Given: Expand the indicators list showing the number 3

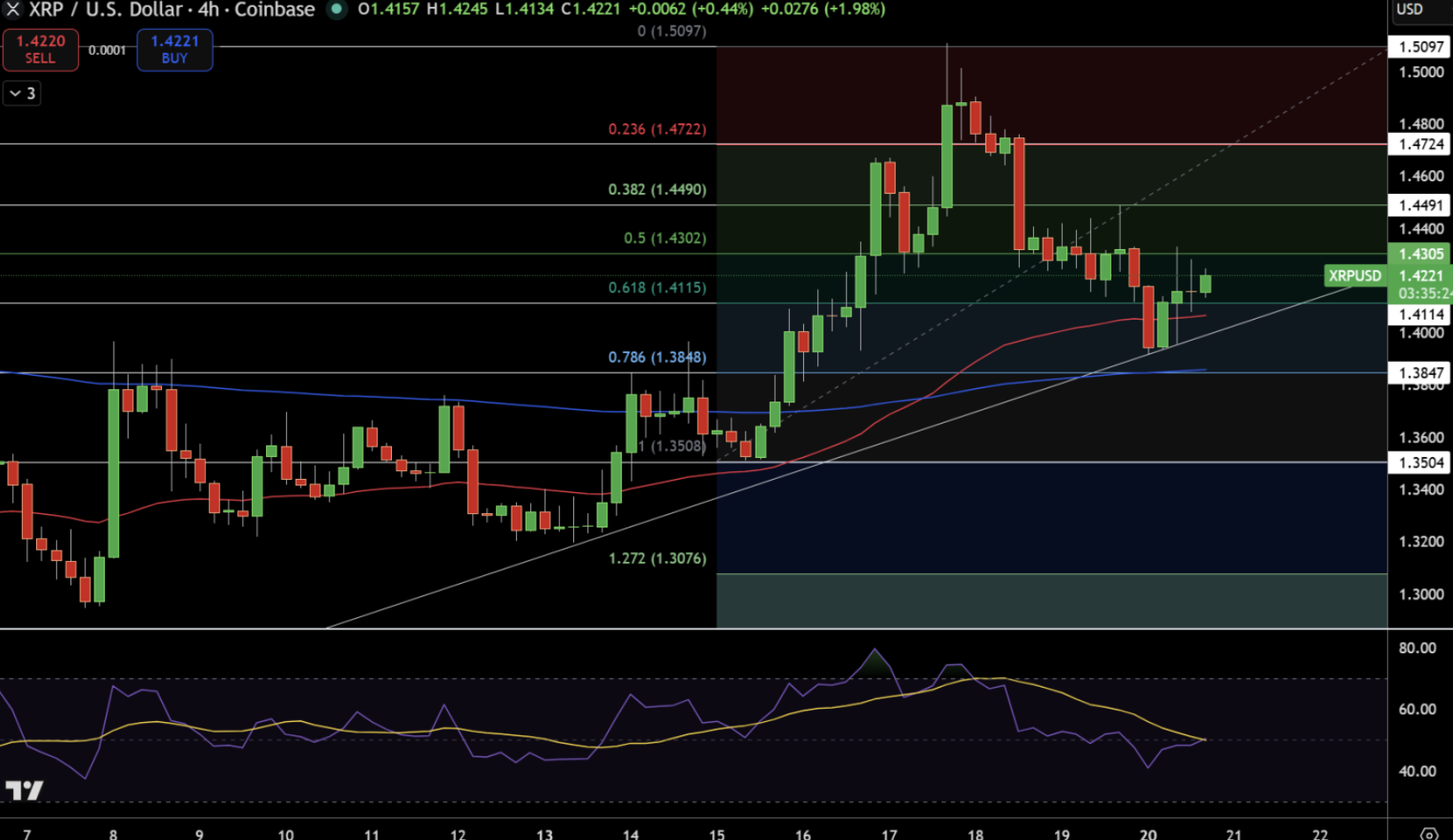Looking at the screenshot, I should (x=29, y=92).
